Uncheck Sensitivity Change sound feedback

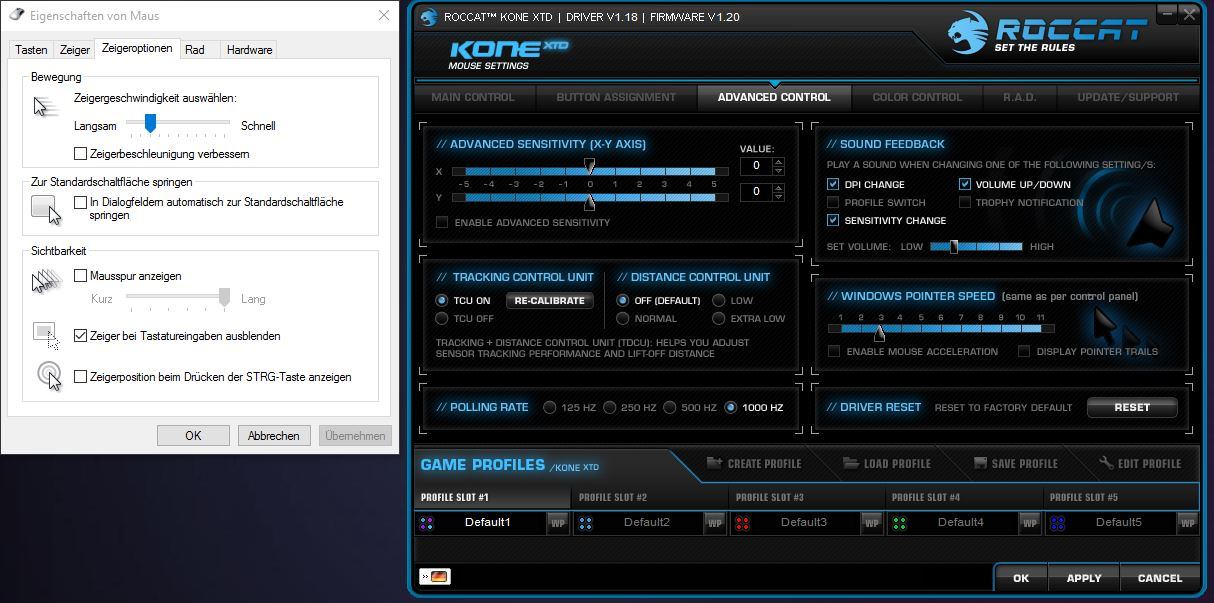833,220
